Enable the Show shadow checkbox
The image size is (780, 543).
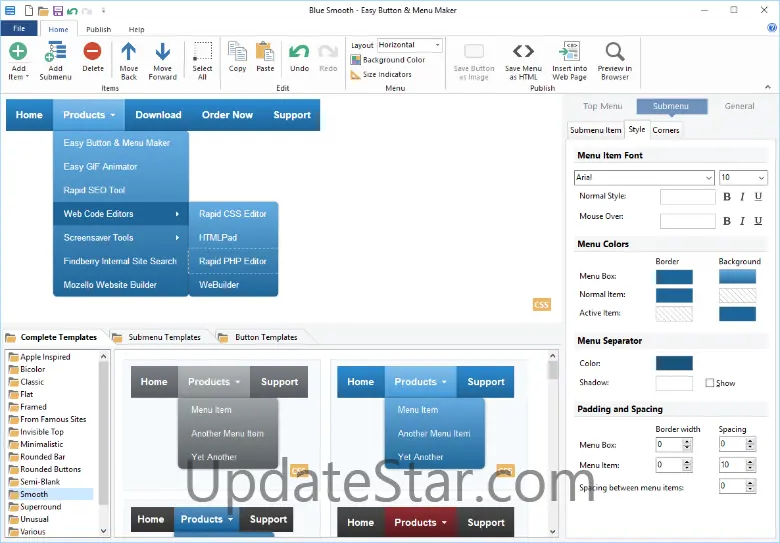coord(710,383)
